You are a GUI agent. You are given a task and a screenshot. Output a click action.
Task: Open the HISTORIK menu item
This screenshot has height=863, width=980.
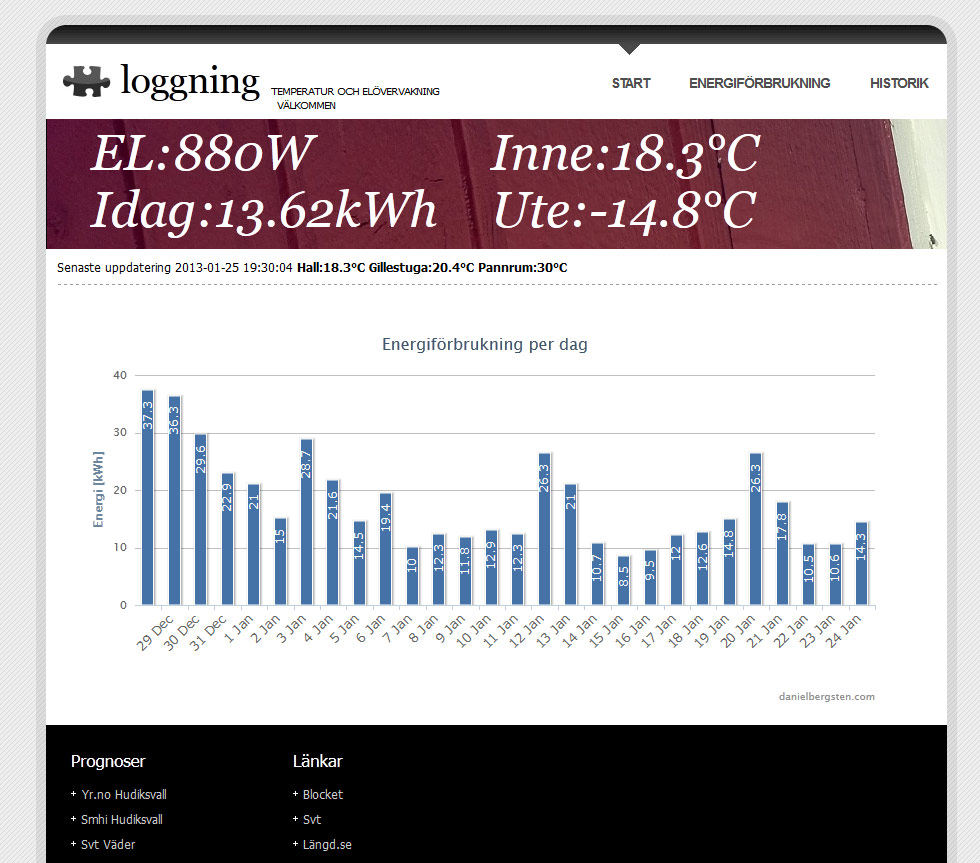click(899, 83)
